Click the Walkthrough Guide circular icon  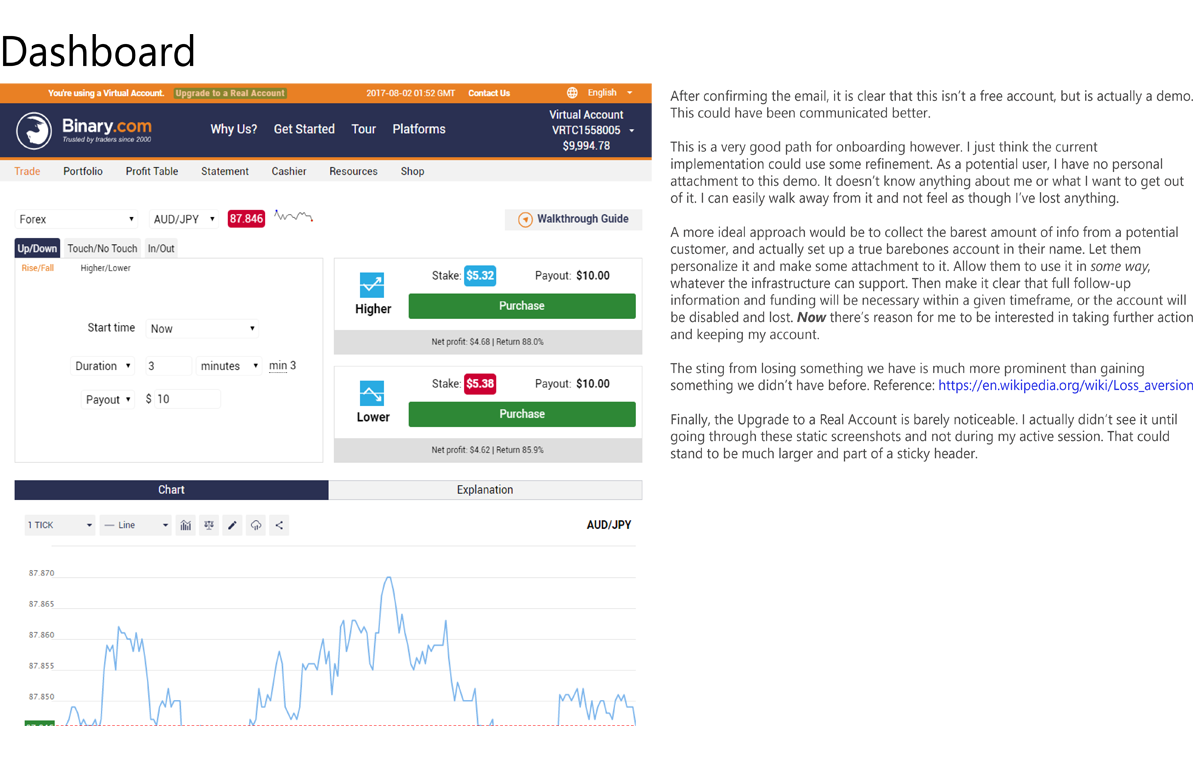point(525,219)
